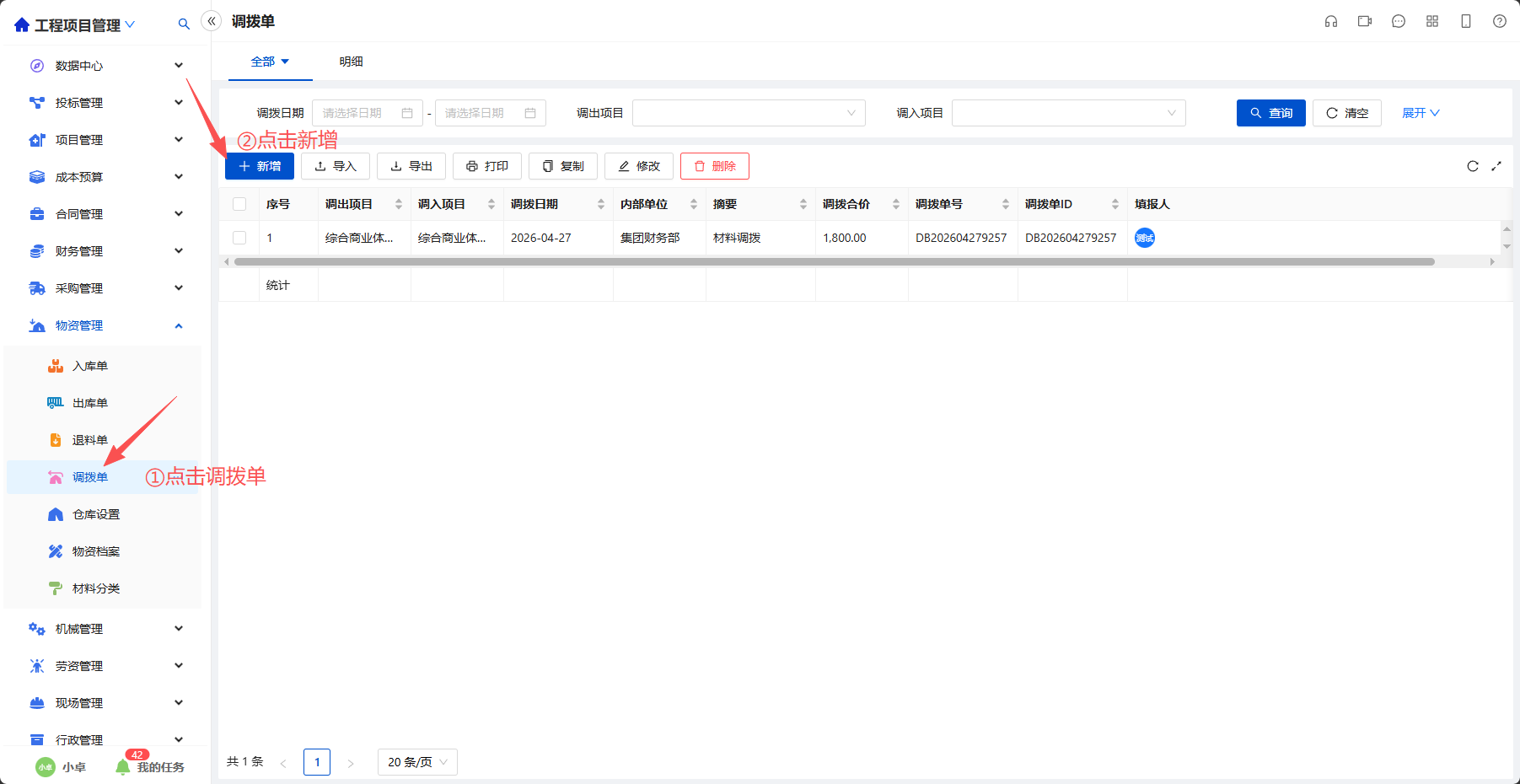
Task: Open 仓库设置 in the sidebar
Action: pos(96,514)
